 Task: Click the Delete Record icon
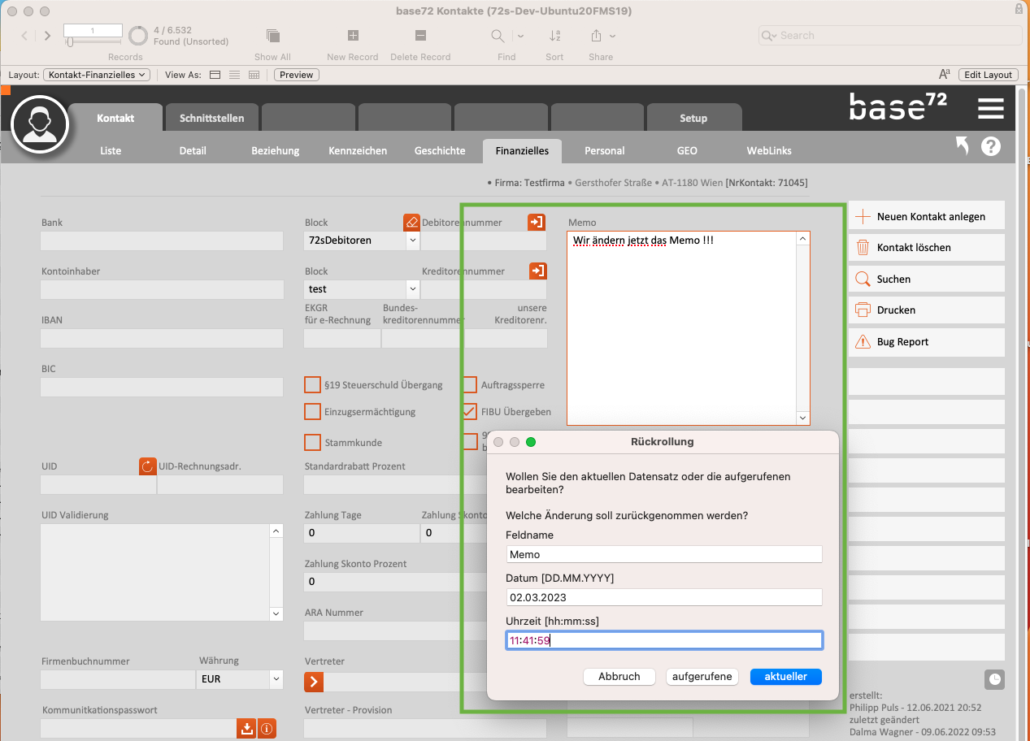pos(420,35)
